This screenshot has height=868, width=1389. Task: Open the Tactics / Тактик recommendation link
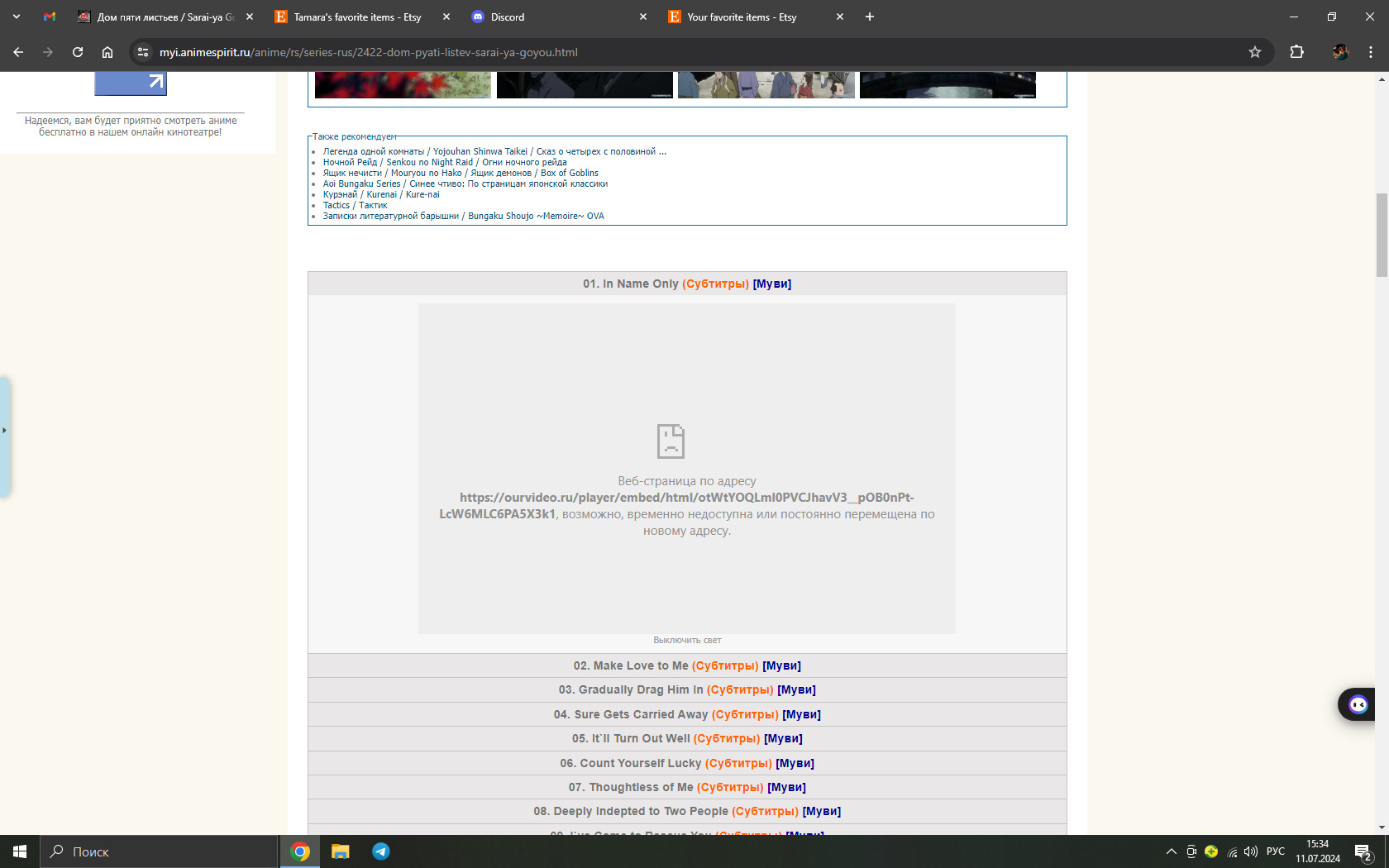coord(355,205)
